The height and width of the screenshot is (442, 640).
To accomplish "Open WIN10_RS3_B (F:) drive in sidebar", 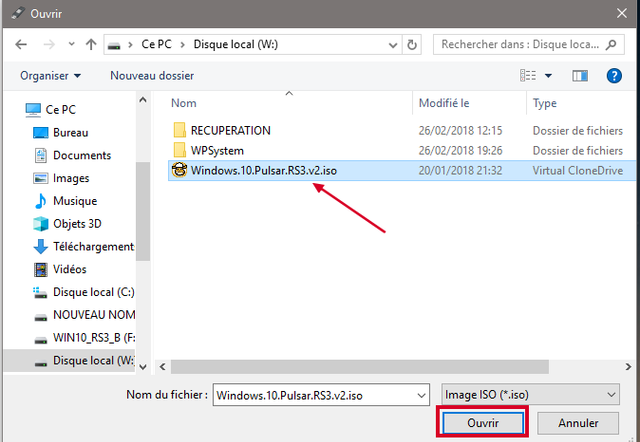I will 94,338.
